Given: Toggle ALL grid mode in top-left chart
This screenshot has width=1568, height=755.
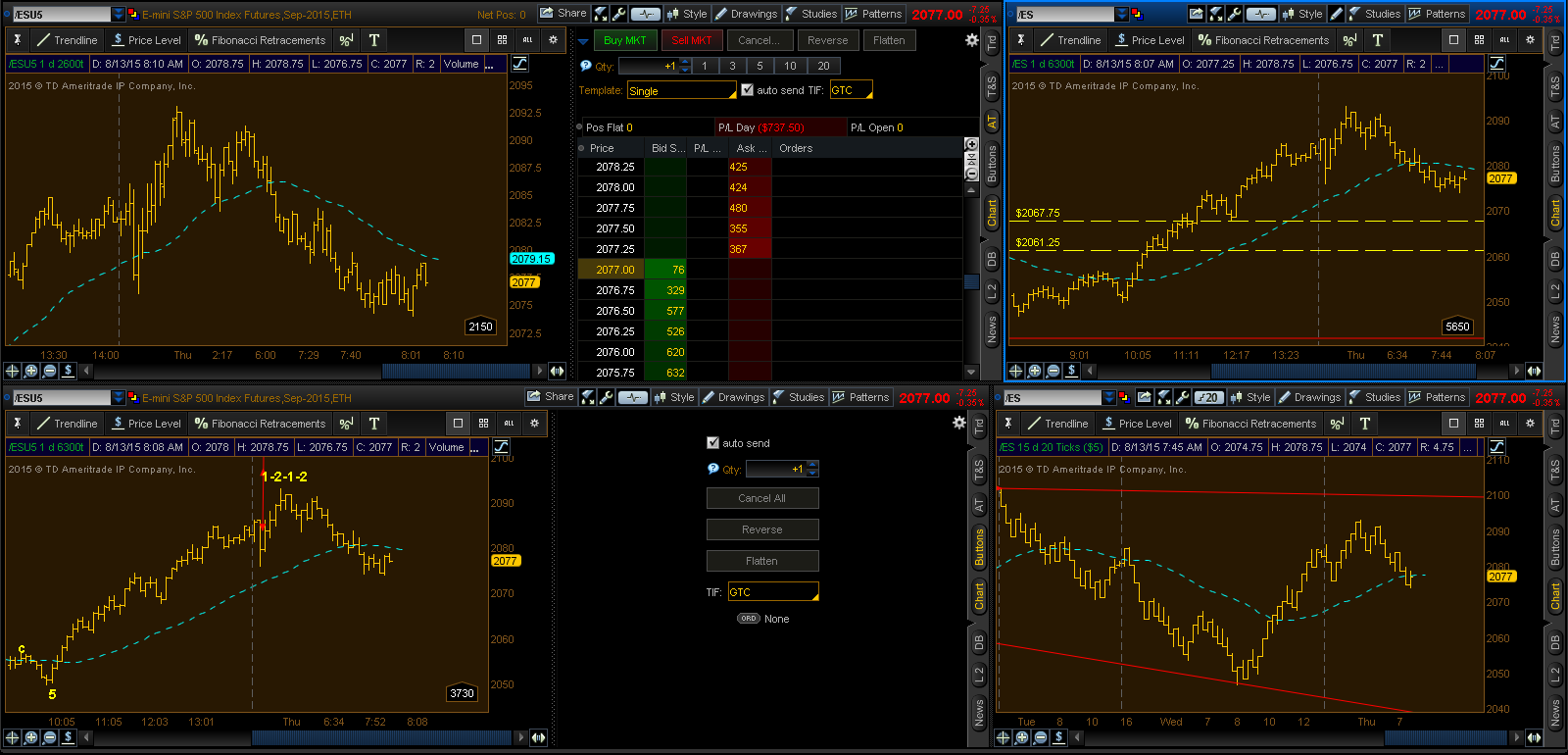Looking at the screenshot, I should (x=527, y=40).
